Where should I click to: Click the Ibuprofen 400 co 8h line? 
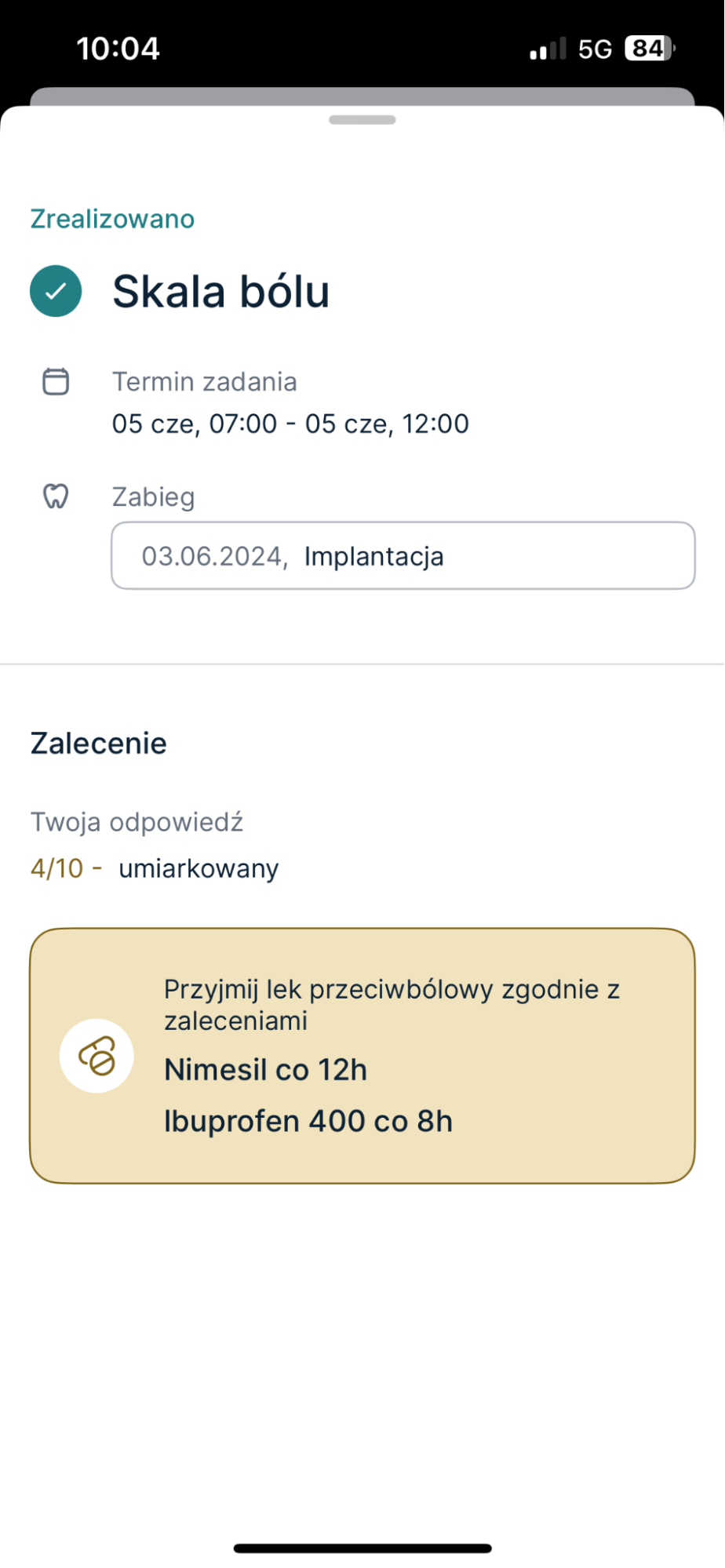click(x=308, y=1121)
